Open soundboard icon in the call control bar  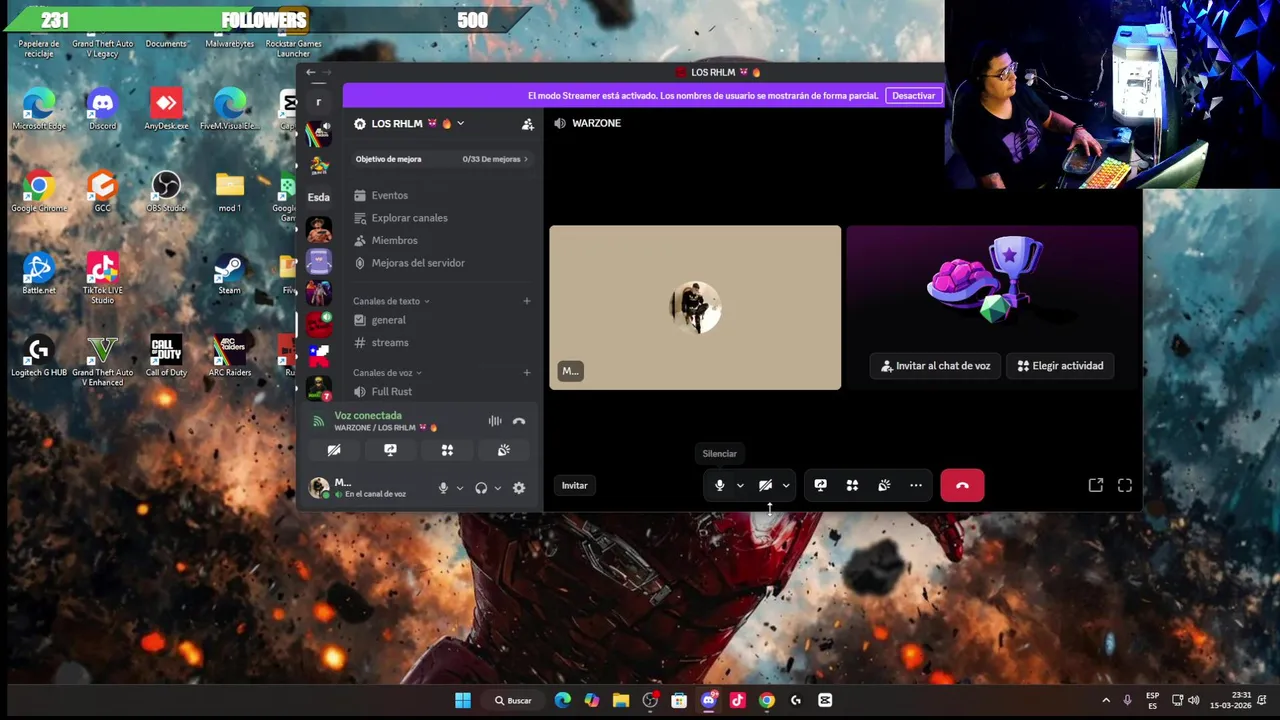884,485
